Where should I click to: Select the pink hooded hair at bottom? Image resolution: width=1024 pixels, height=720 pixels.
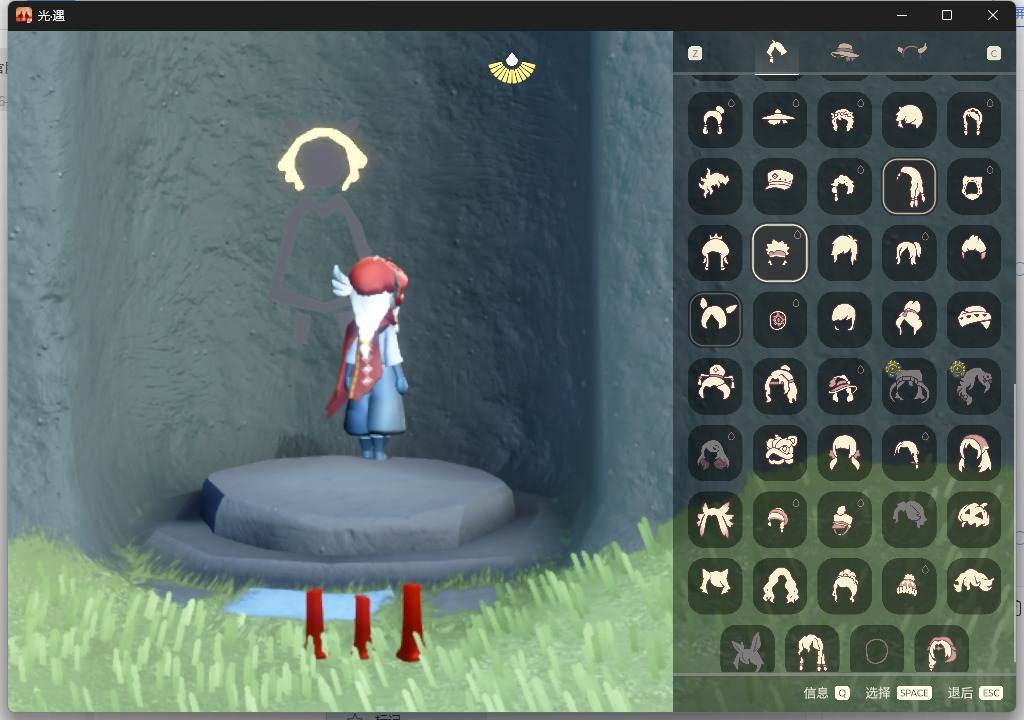[942, 649]
